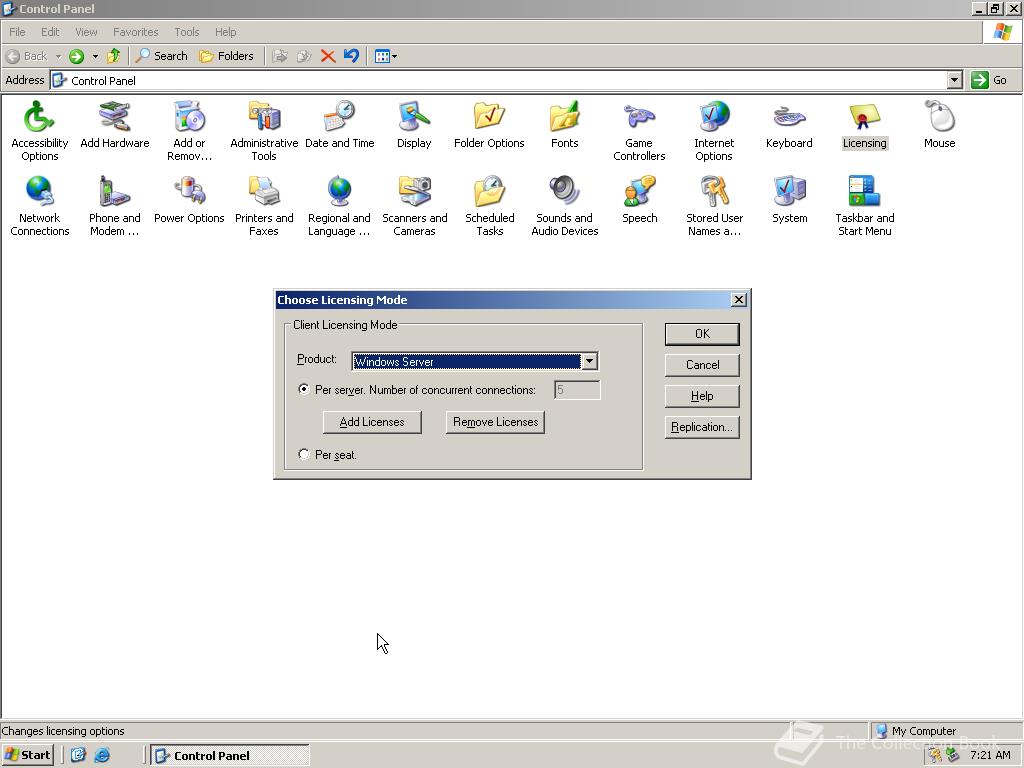Expand the Back history dropdown arrow

coord(58,56)
